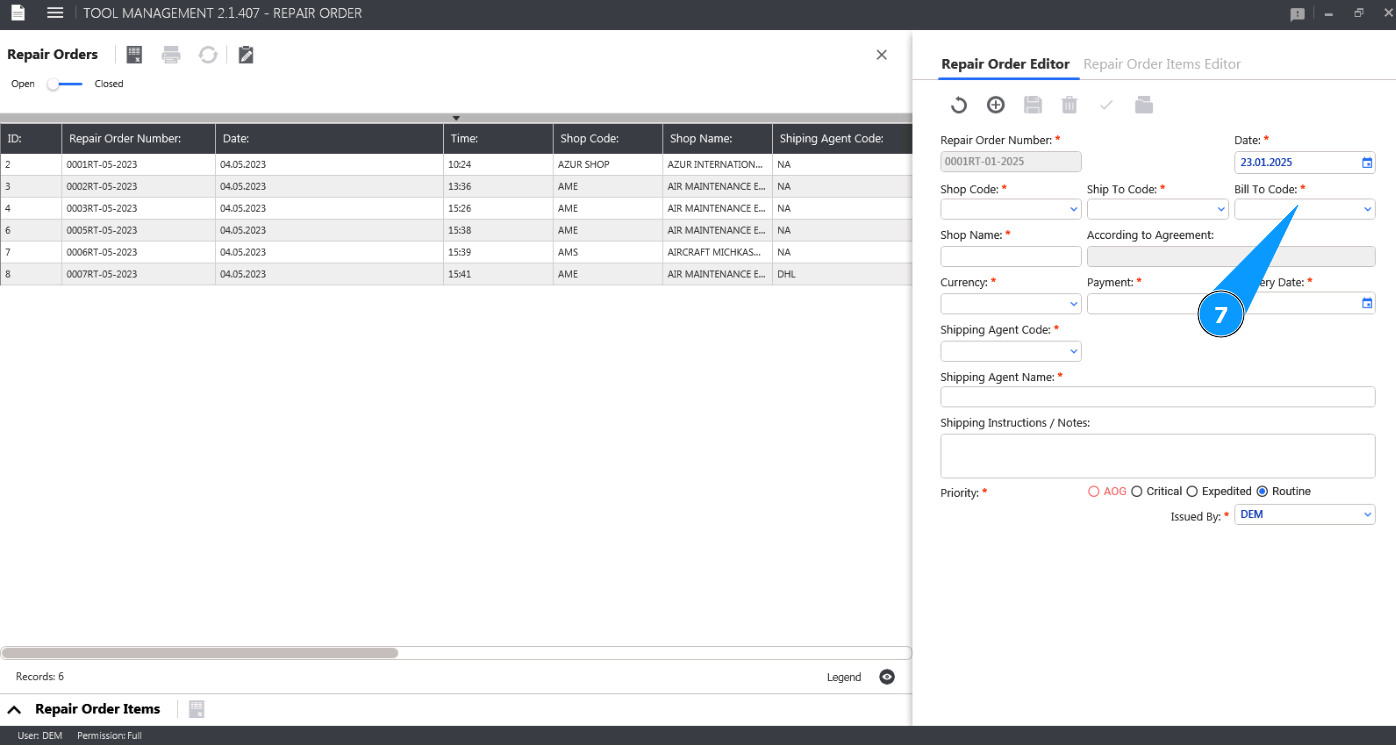This screenshot has height=746, width=1396.
Task: Click the Repair Order Number field 0001RT-01-2025
Action: click(1011, 162)
